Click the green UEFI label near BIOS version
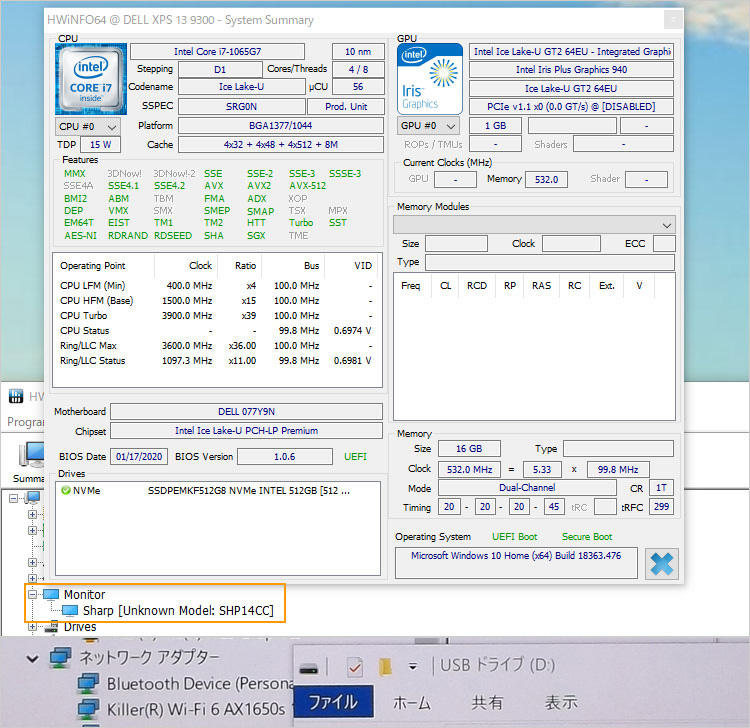 tap(355, 456)
